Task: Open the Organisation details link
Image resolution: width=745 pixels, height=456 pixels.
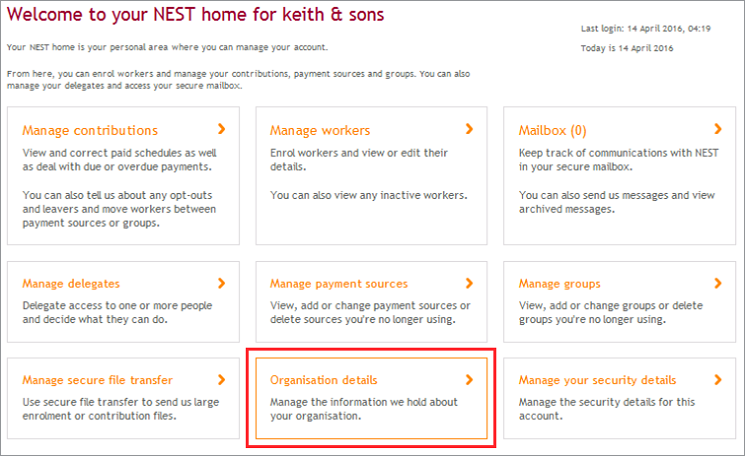Action: [324, 380]
